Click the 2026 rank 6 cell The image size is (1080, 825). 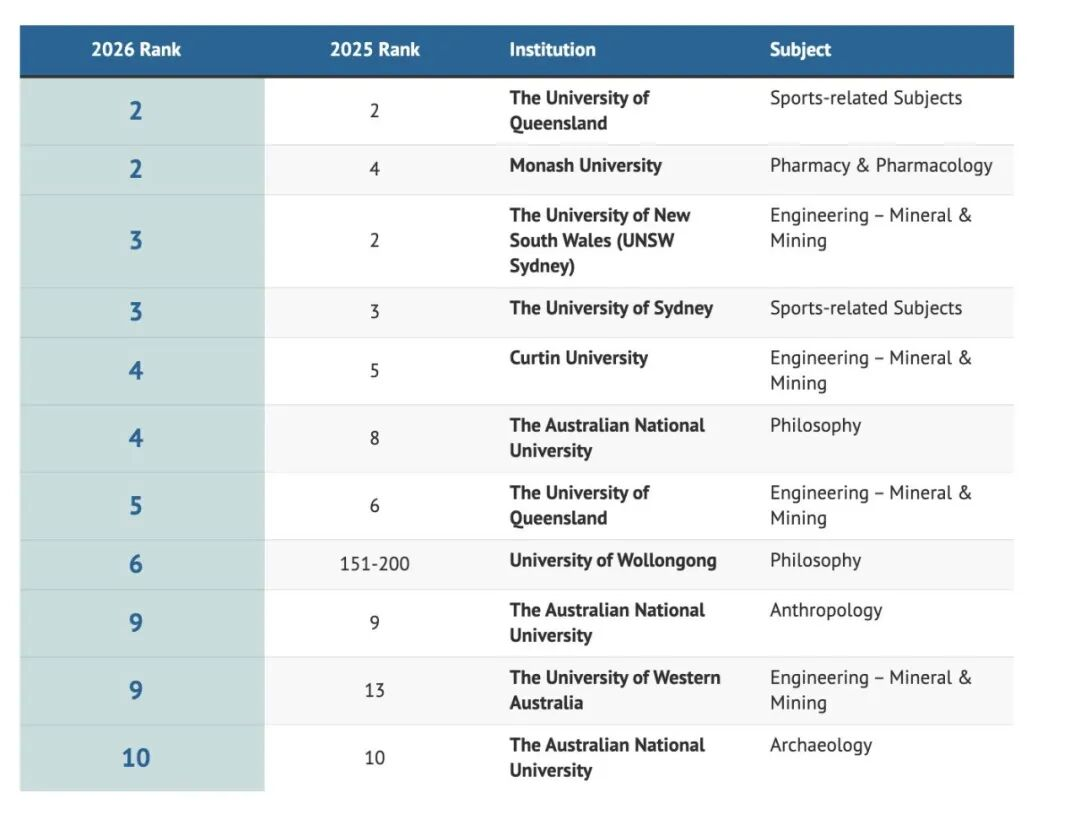136,564
